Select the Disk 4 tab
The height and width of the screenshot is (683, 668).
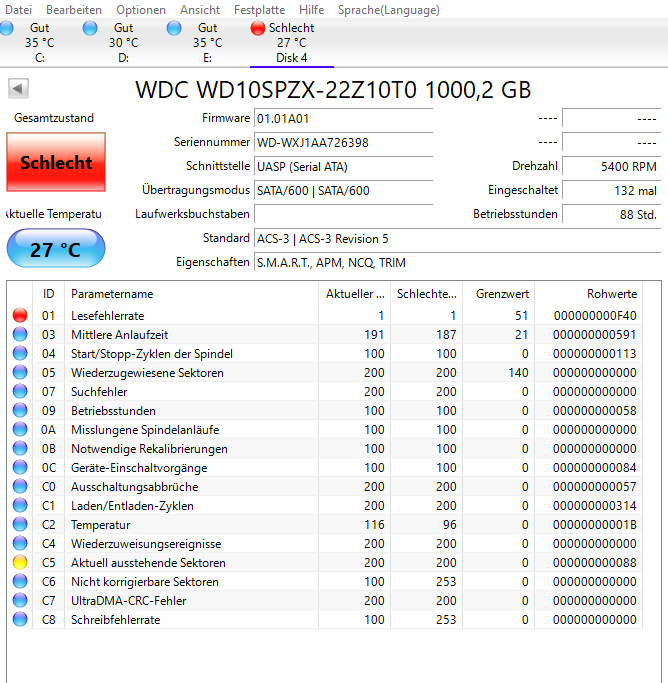coord(292,43)
